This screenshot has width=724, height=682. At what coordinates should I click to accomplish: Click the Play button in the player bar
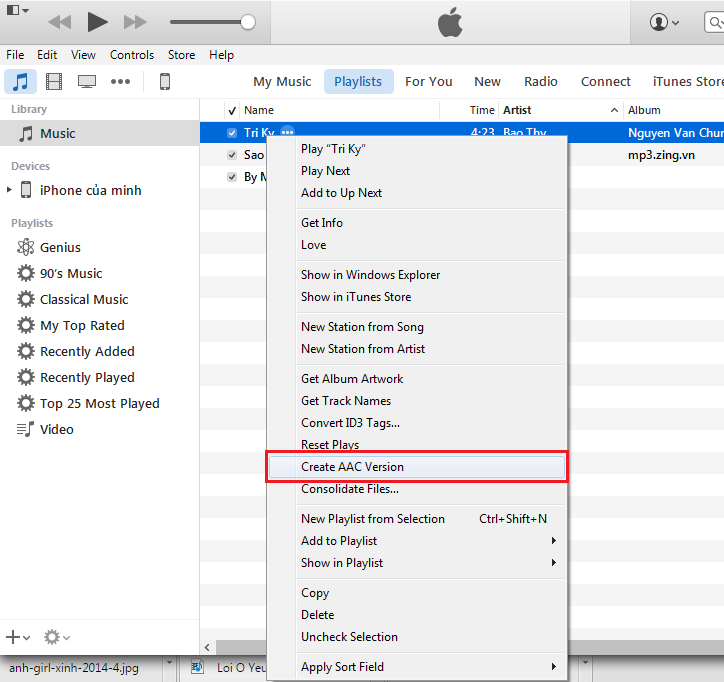[97, 21]
